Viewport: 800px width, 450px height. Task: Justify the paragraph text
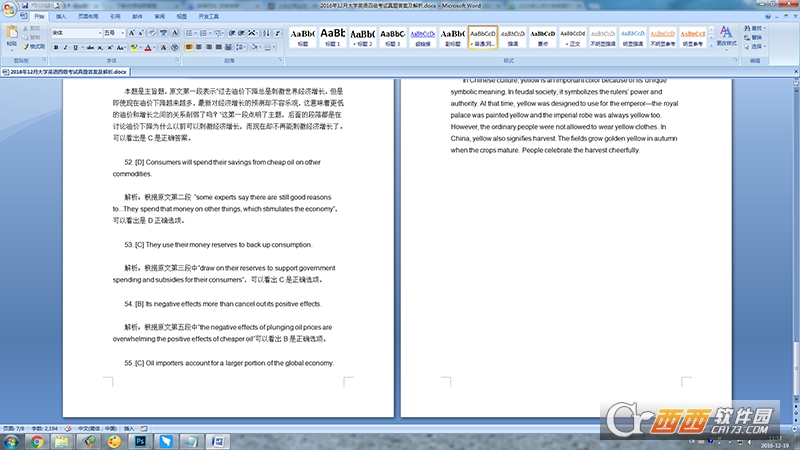click(218, 47)
